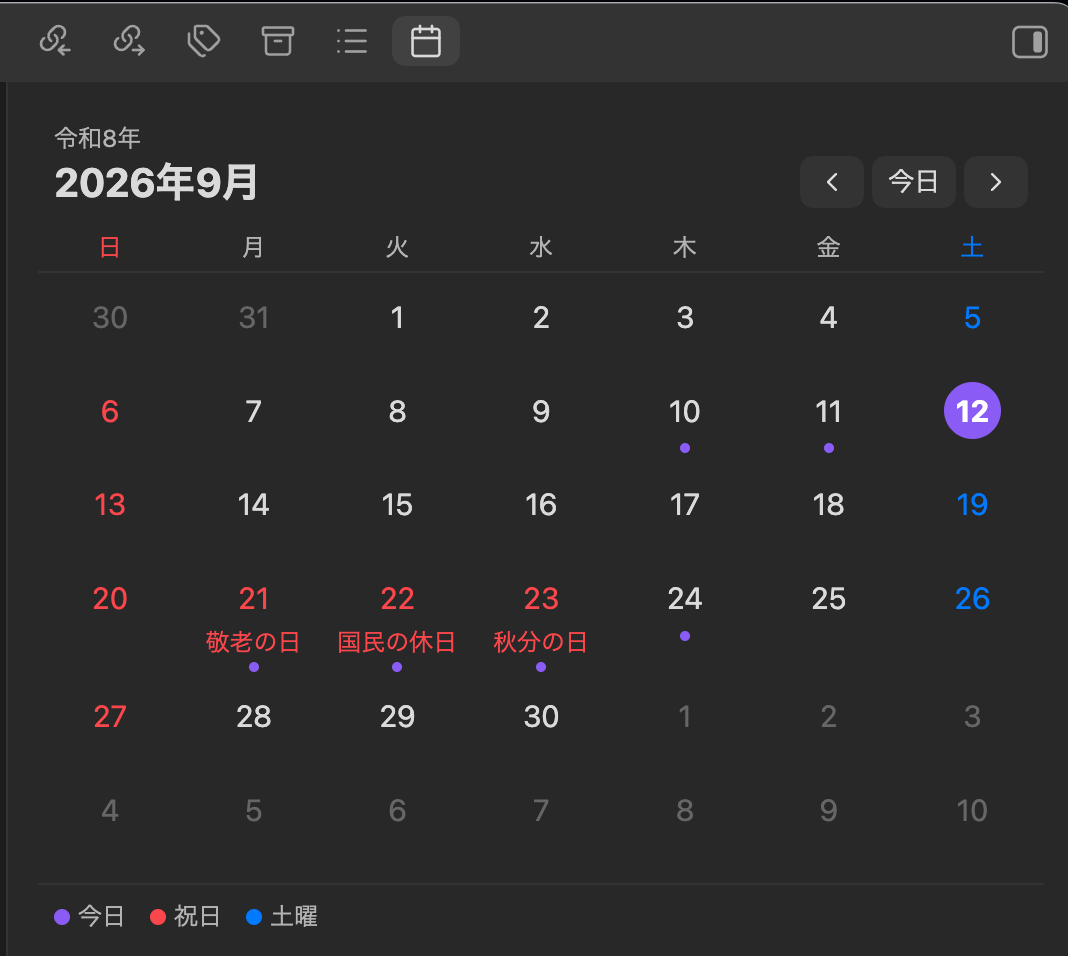Select September 10 with purple dot
The width and height of the screenshot is (1068, 956).
coord(685,411)
